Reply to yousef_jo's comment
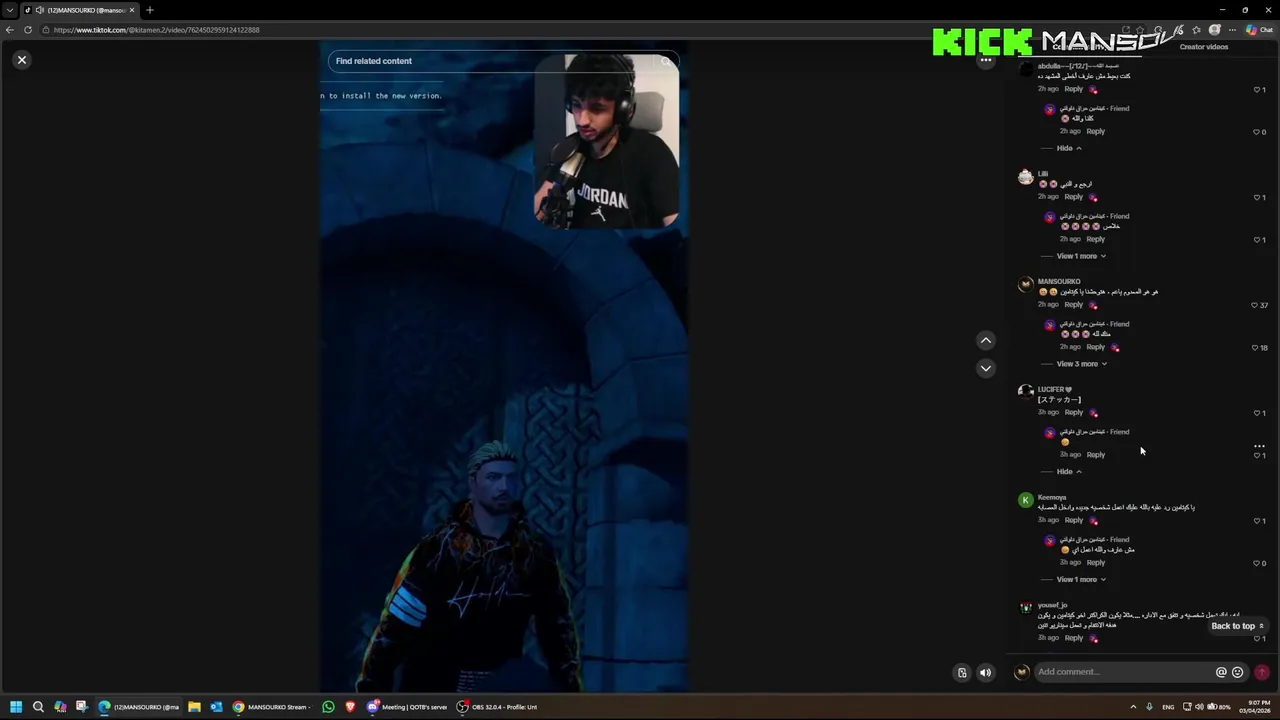Image resolution: width=1280 pixels, height=720 pixels. [x=1073, y=638]
